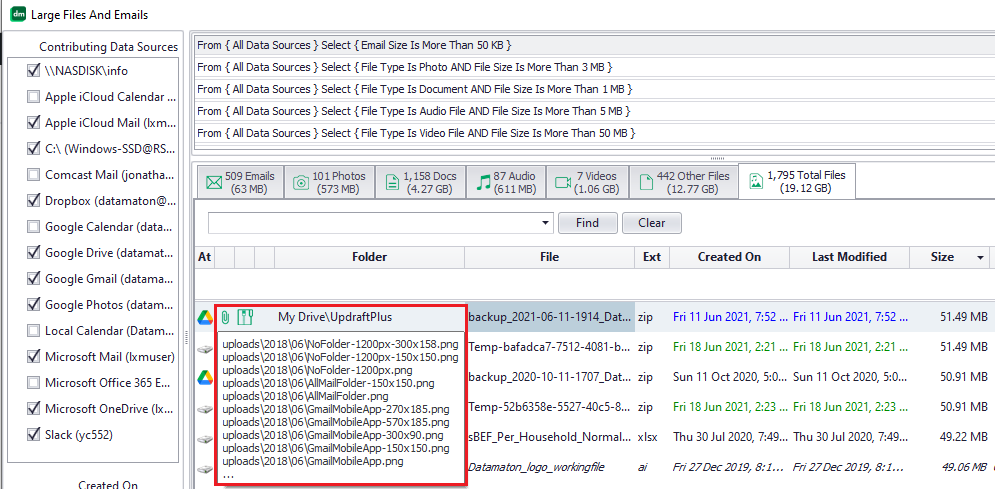
Task: Select the Datamaton_logo_workingfile file cell
Action: point(551,467)
